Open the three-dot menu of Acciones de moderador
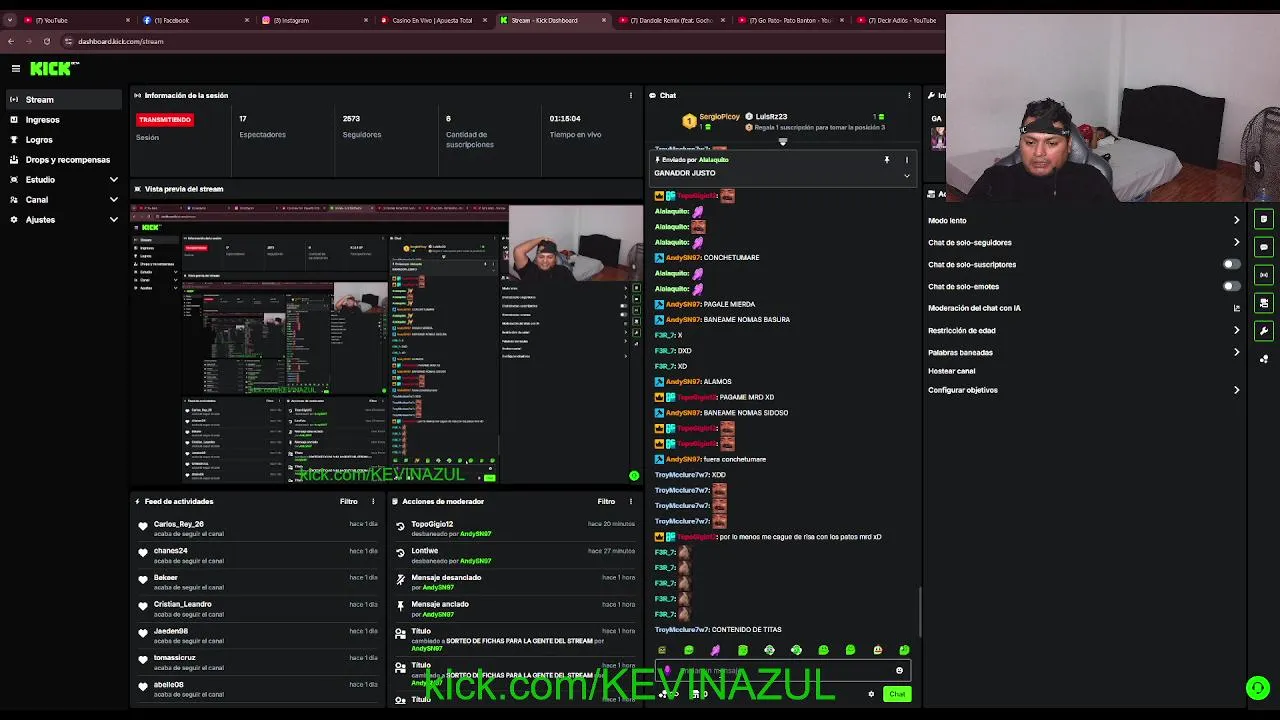Viewport: 1280px width, 720px height. coord(630,501)
